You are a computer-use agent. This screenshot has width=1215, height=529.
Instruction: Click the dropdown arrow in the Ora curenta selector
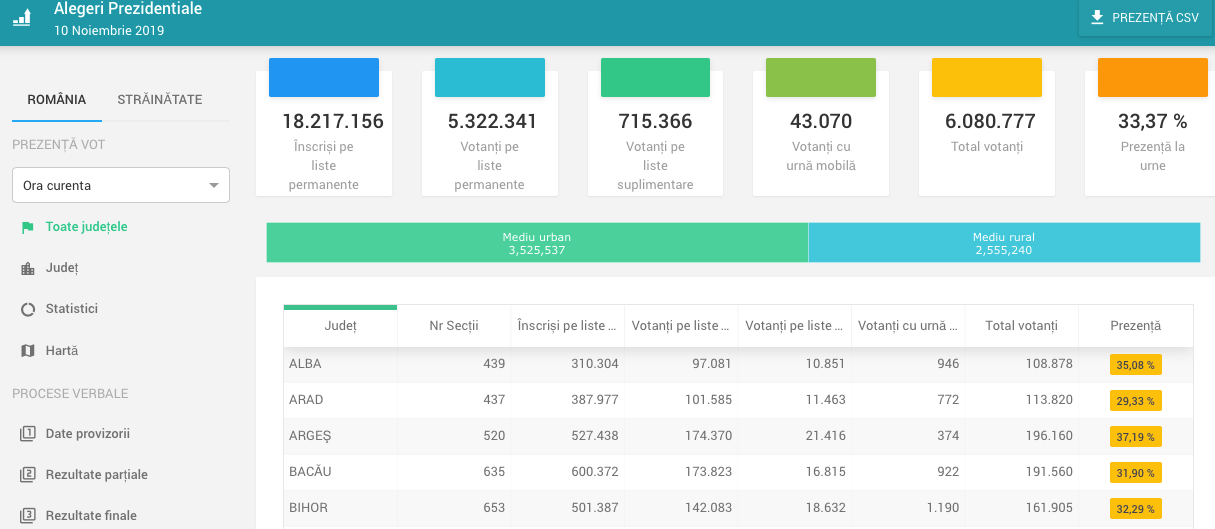[213, 186]
